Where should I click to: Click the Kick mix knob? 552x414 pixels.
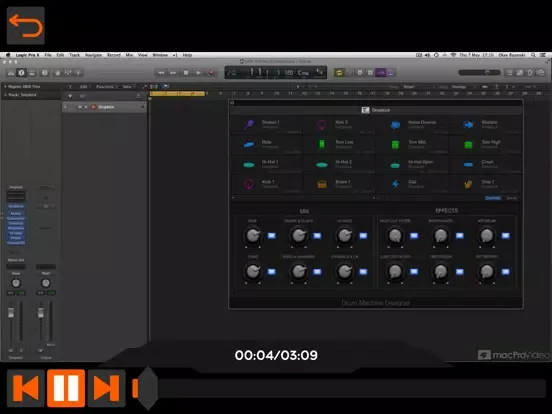(253, 236)
